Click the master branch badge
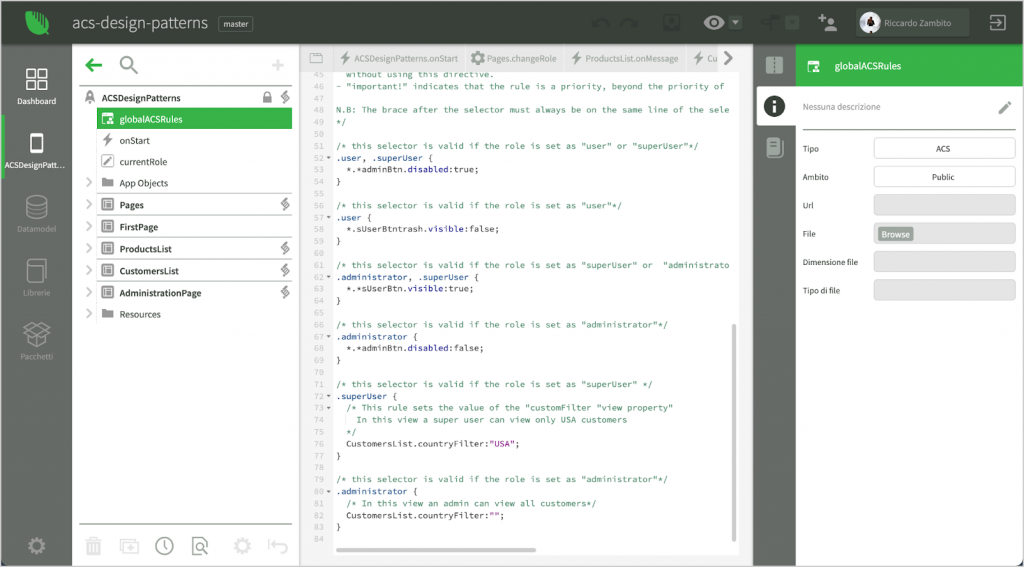 pyautogui.click(x=236, y=24)
